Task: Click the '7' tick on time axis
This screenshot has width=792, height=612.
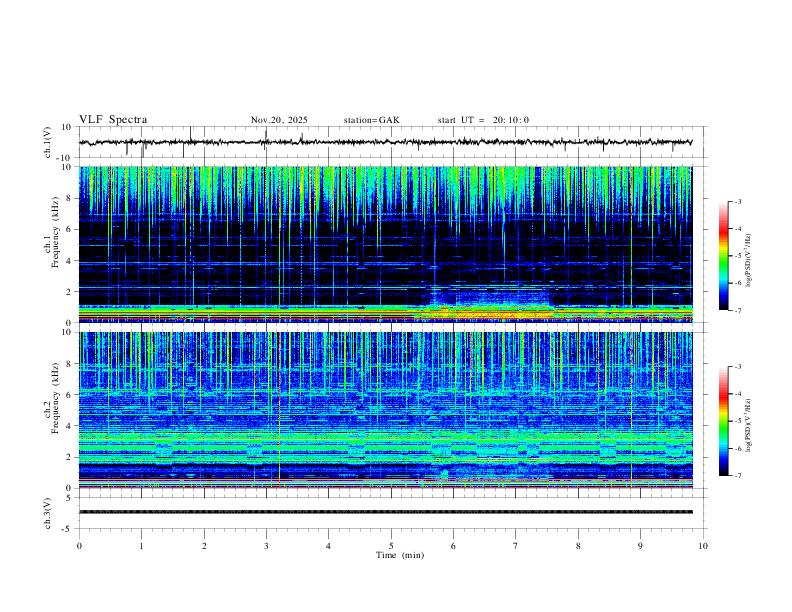Action: (516, 546)
